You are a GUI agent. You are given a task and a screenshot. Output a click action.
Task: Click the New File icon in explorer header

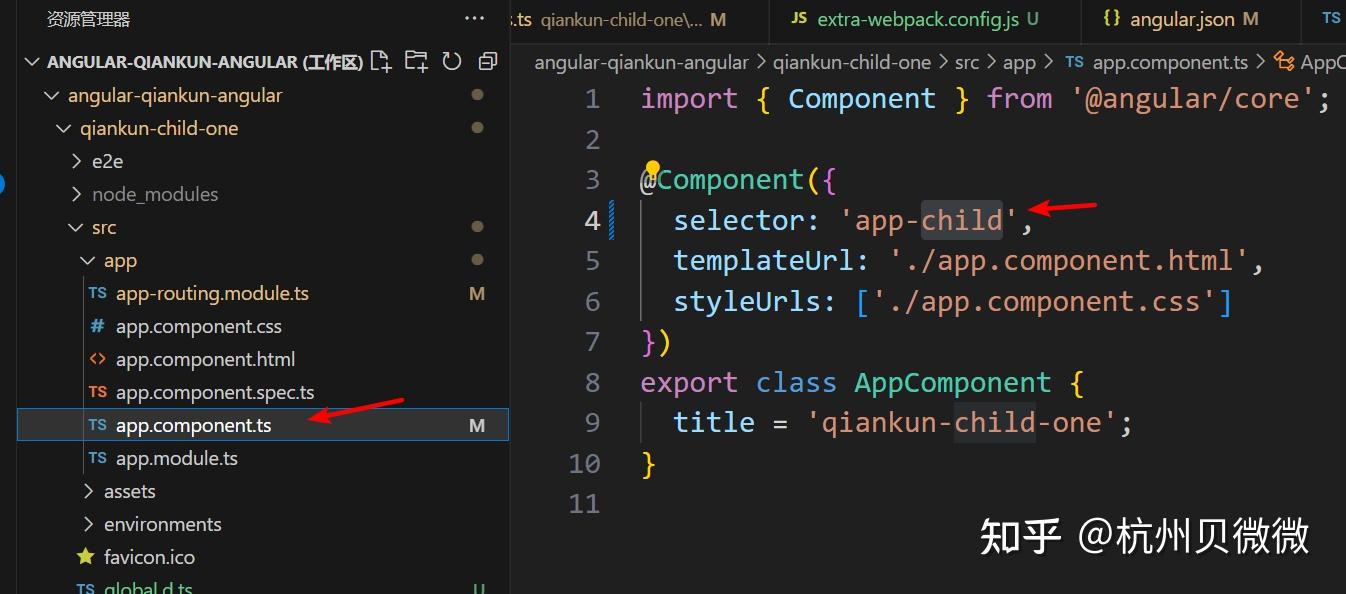click(x=381, y=62)
